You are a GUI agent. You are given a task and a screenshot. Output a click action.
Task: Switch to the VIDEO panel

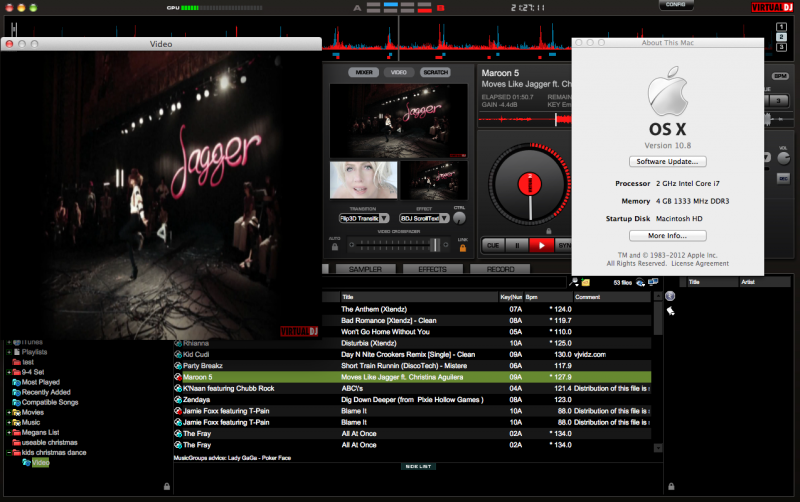pyautogui.click(x=399, y=72)
